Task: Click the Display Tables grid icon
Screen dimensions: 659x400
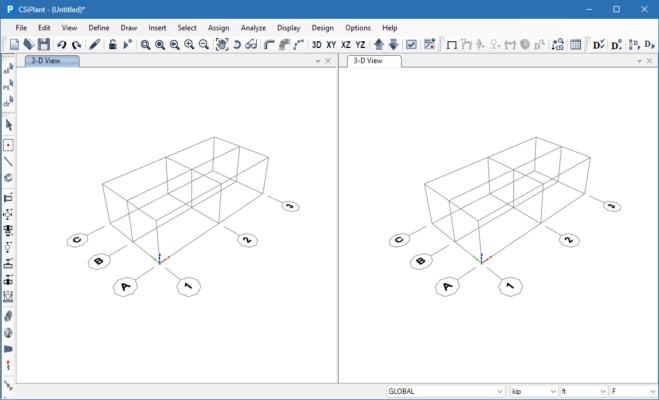Action: point(575,45)
